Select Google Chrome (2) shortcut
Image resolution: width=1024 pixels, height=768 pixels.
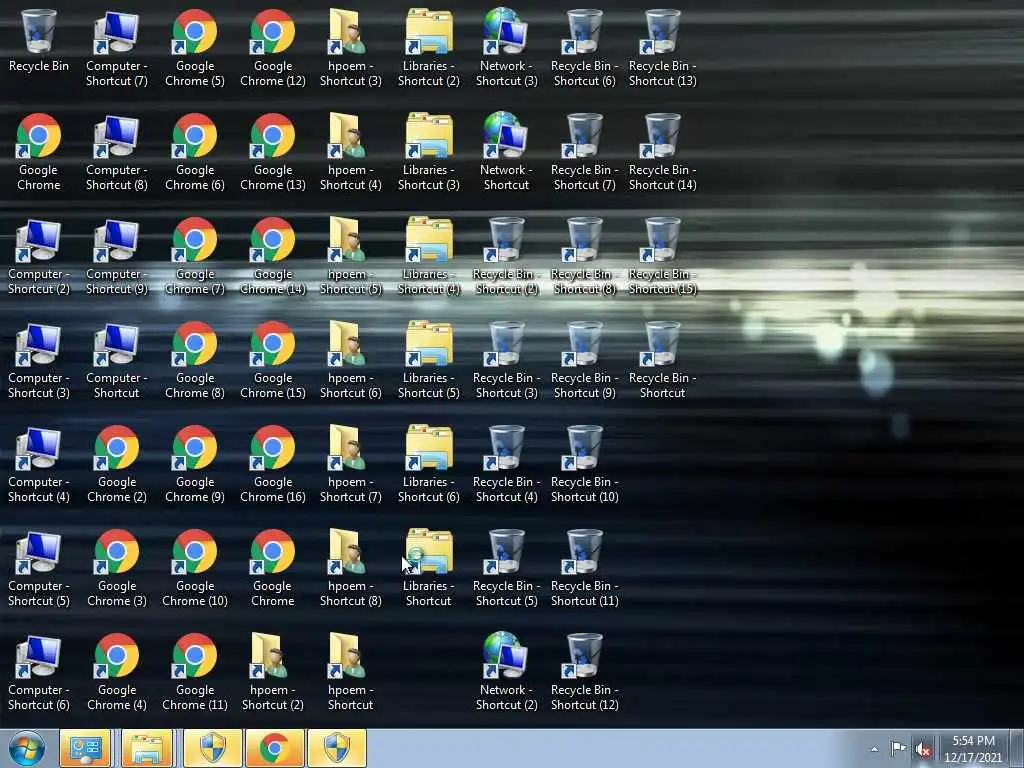click(116, 464)
